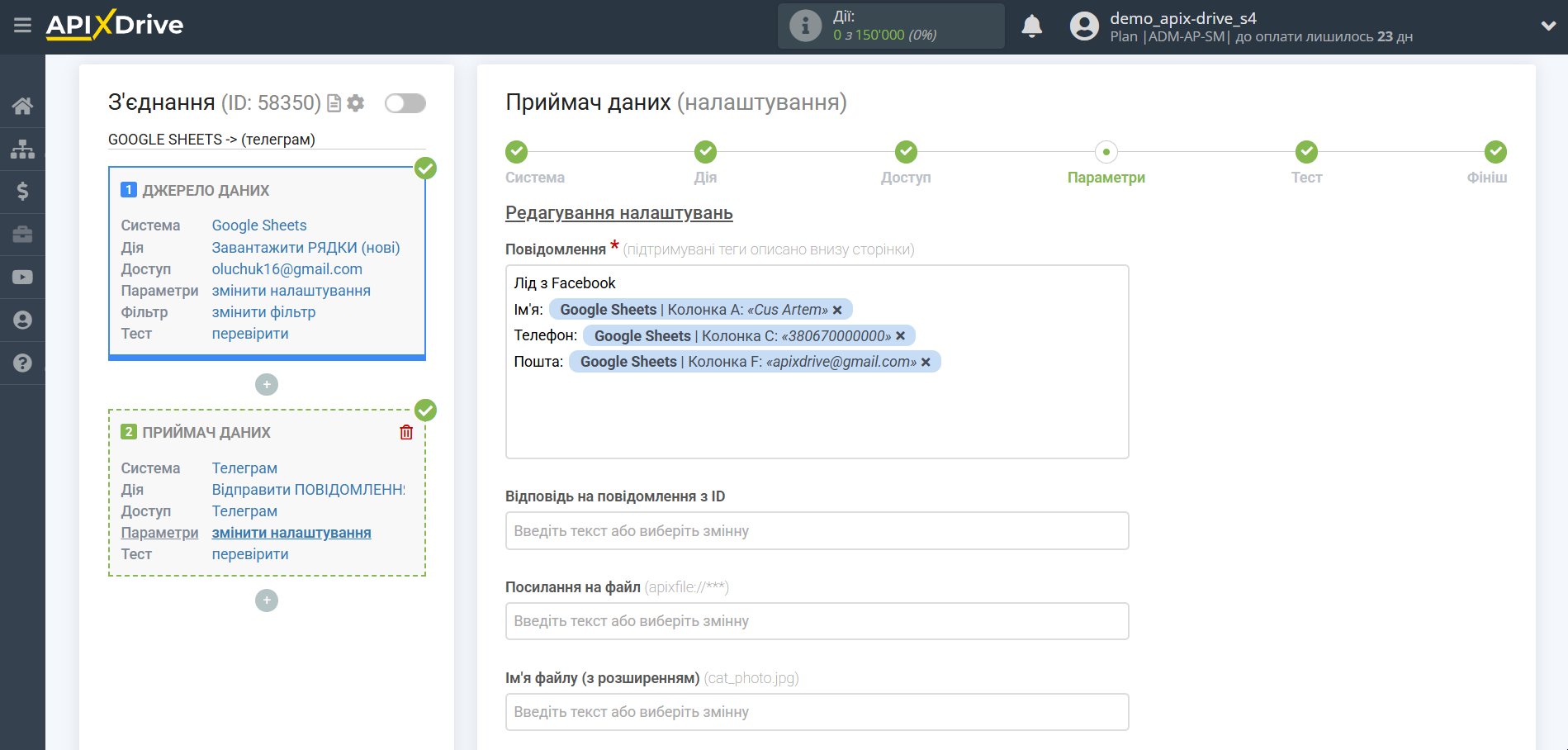Open the billing dollar icon in the sidebar

(22, 192)
